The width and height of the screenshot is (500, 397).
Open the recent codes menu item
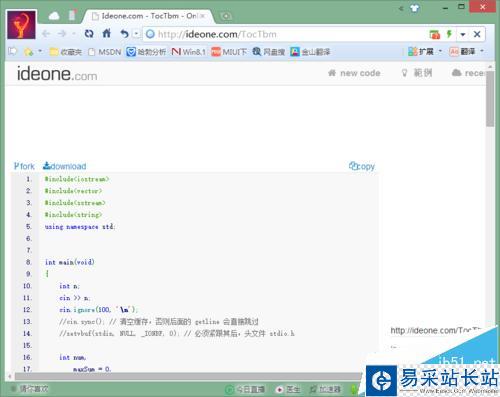pyautogui.click(x=468, y=73)
